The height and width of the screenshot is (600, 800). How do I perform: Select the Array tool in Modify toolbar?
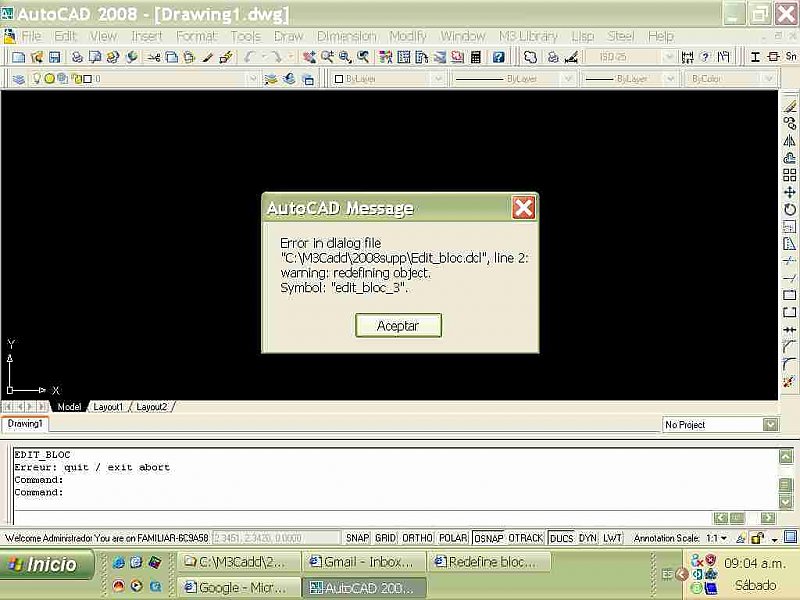click(x=789, y=175)
